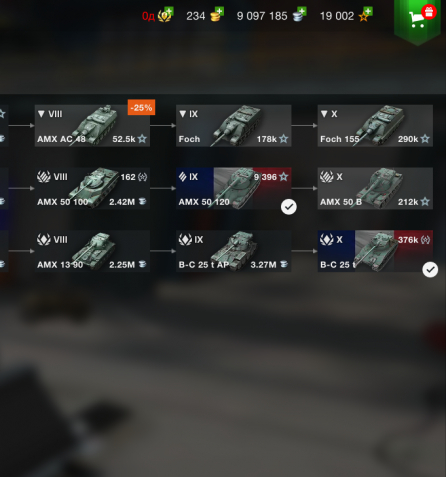Select the AMX 13 90 light tank
Screen dimensions: 446x477
coord(92,251)
